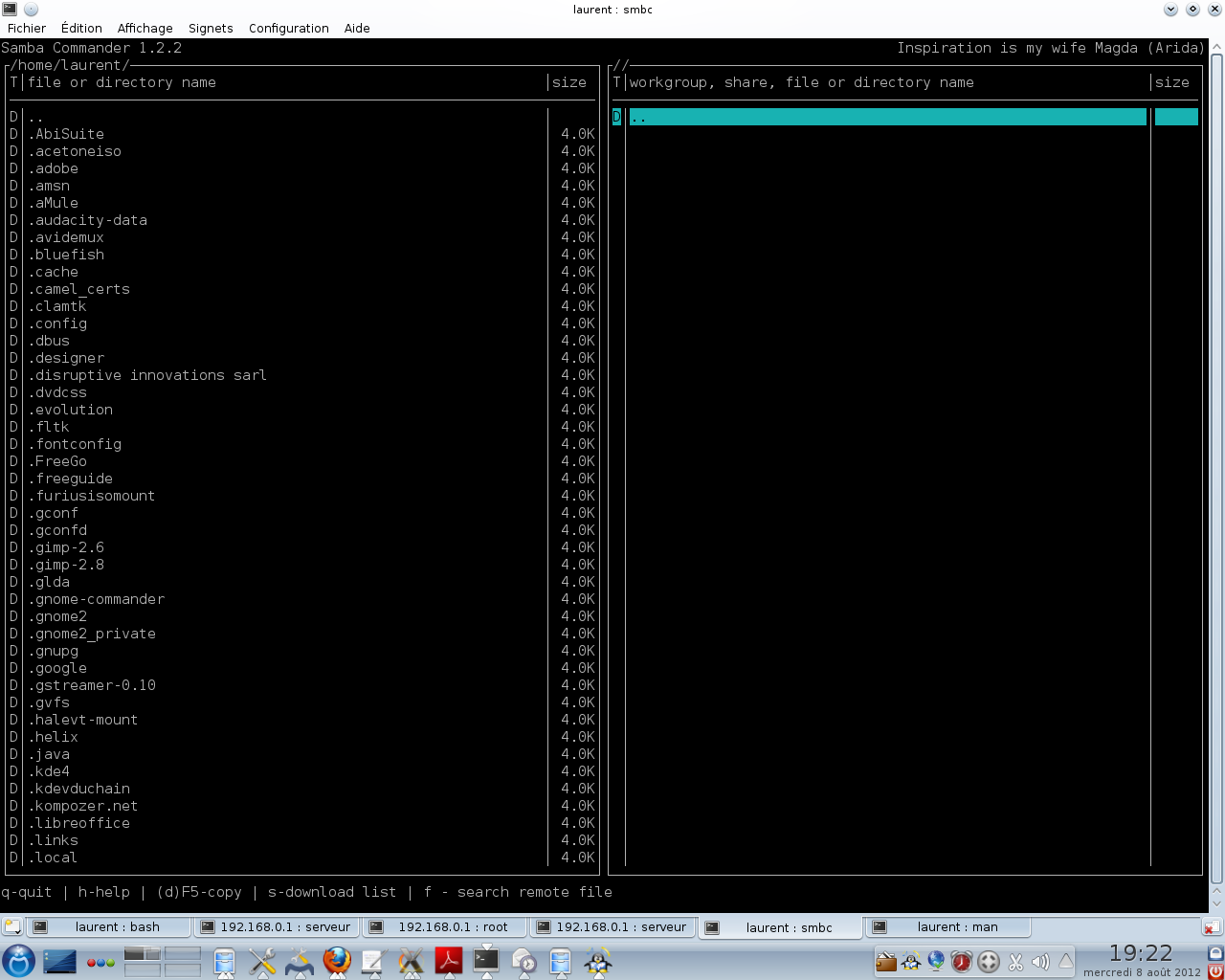1225x980 pixels.
Task: Click the volume speaker tray icon
Action: pyautogui.click(x=1040, y=962)
